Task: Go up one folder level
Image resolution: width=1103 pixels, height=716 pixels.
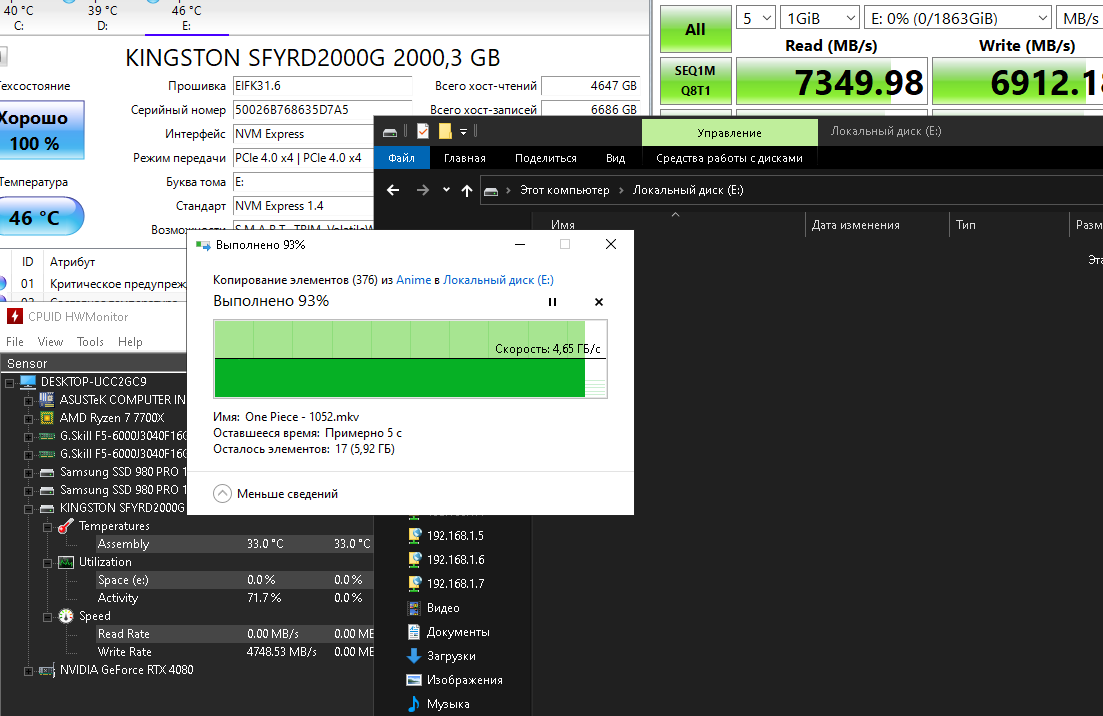Action: click(x=466, y=190)
